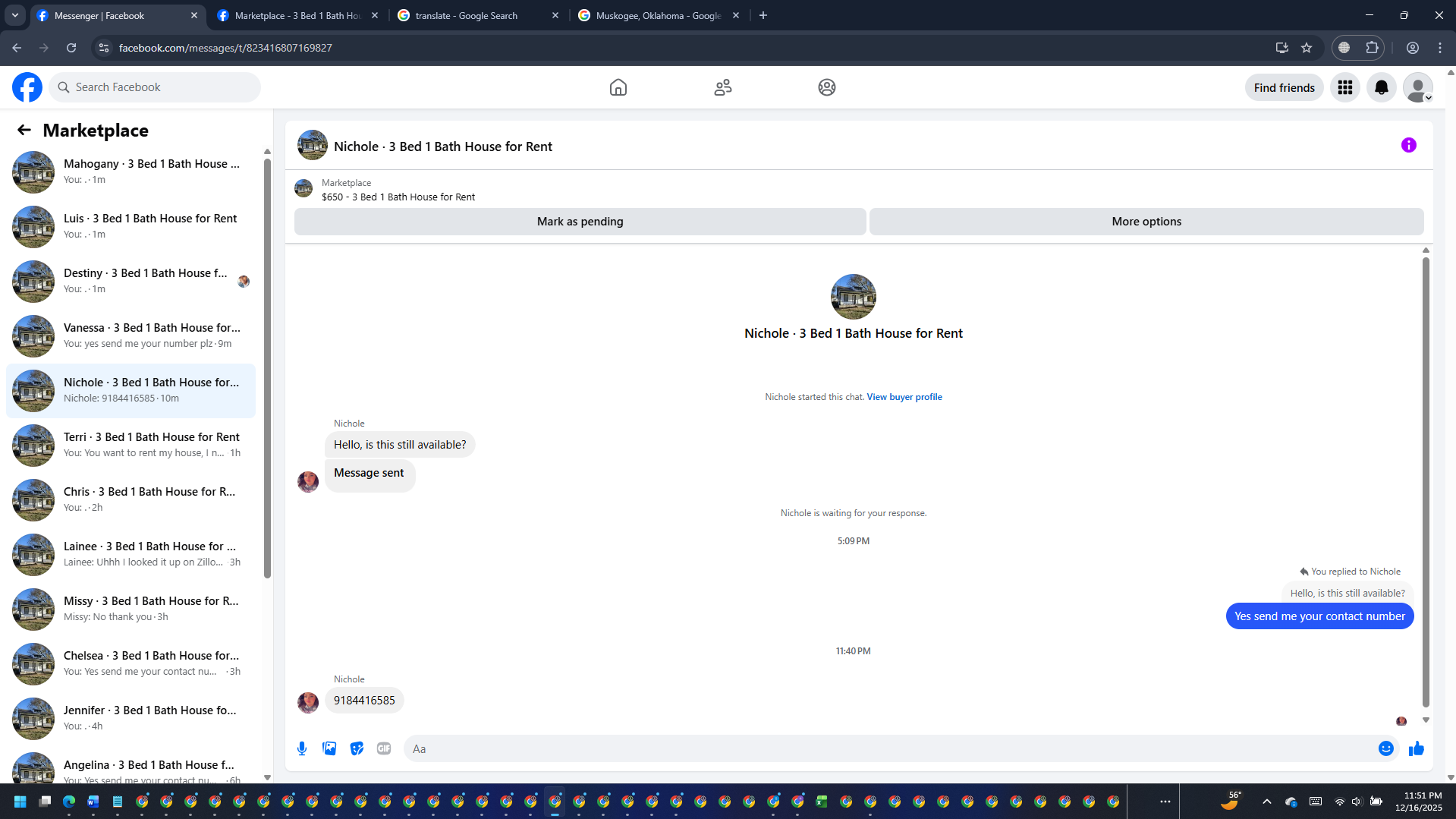Open the Missy conversation
This screenshot has height=819, width=1456.
(x=131, y=609)
